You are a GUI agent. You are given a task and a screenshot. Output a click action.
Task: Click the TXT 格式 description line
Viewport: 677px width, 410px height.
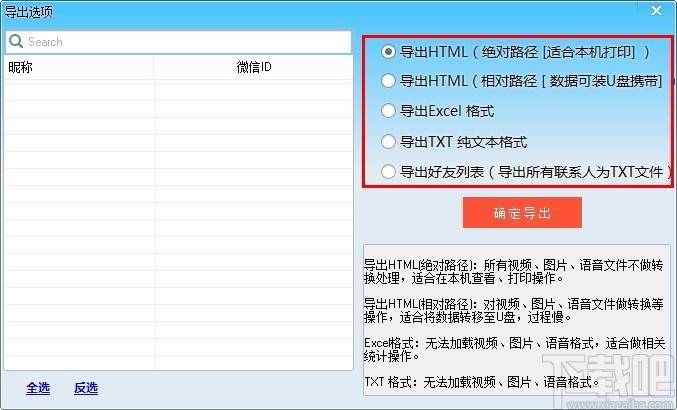tap(482, 382)
